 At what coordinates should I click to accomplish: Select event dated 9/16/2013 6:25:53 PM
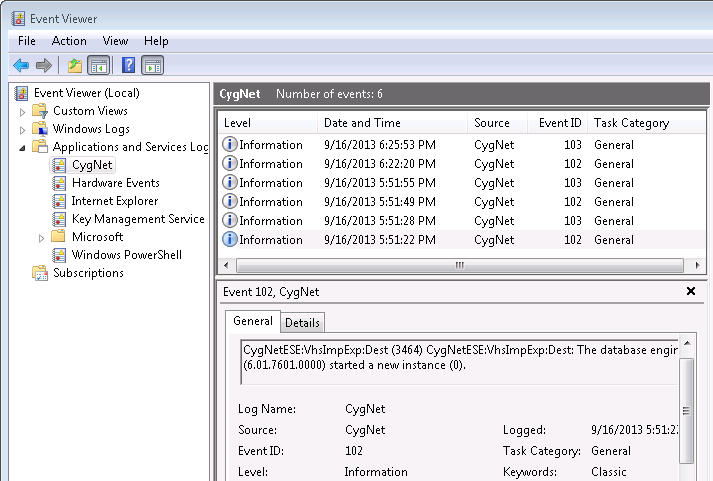pos(462,145)
